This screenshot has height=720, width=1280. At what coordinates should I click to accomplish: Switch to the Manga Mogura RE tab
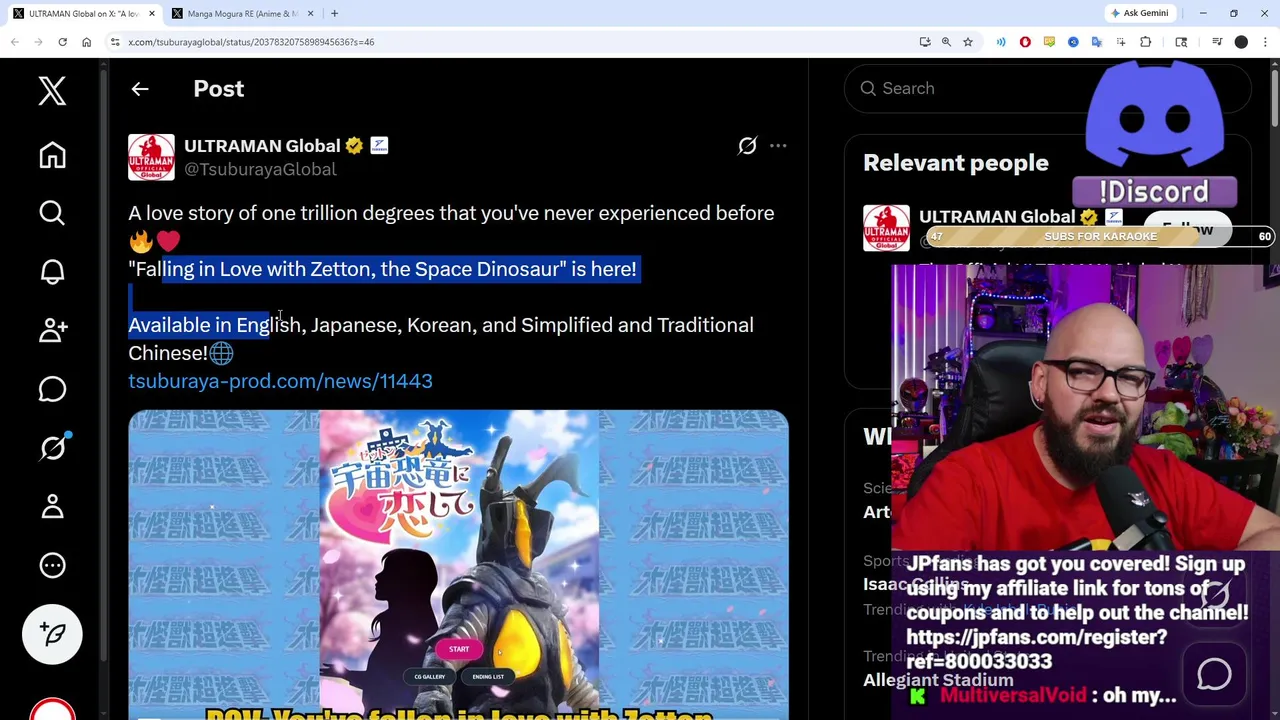pyautogui.click(x=243, y=14)
